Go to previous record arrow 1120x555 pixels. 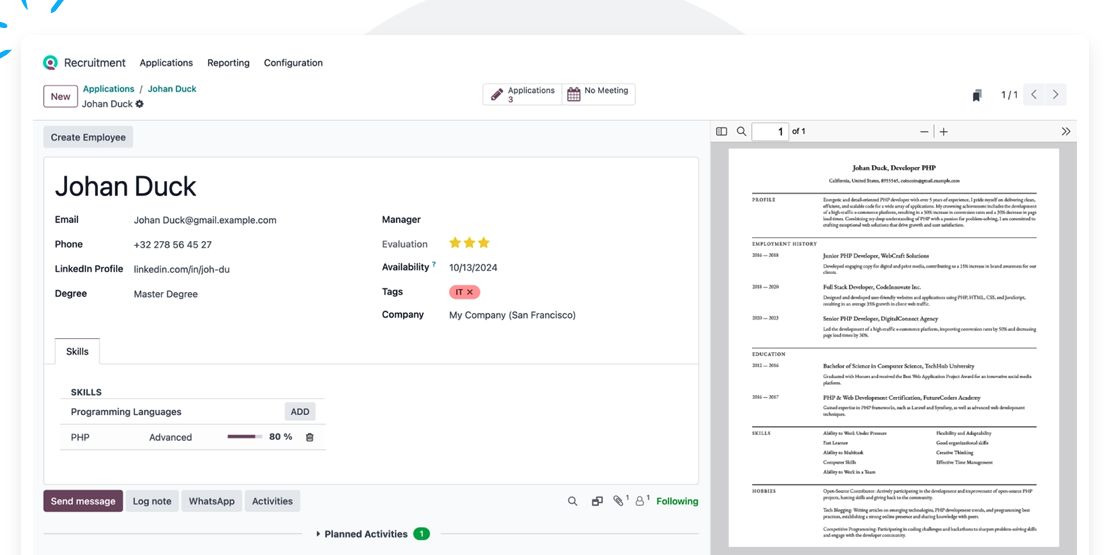(x=1034, y=94)
